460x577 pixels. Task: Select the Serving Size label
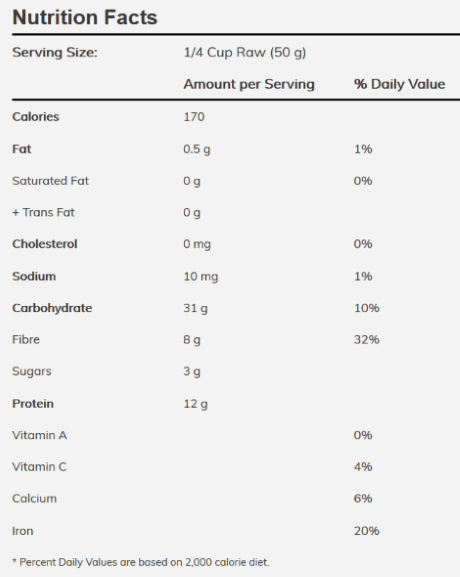tap(55, 53)
